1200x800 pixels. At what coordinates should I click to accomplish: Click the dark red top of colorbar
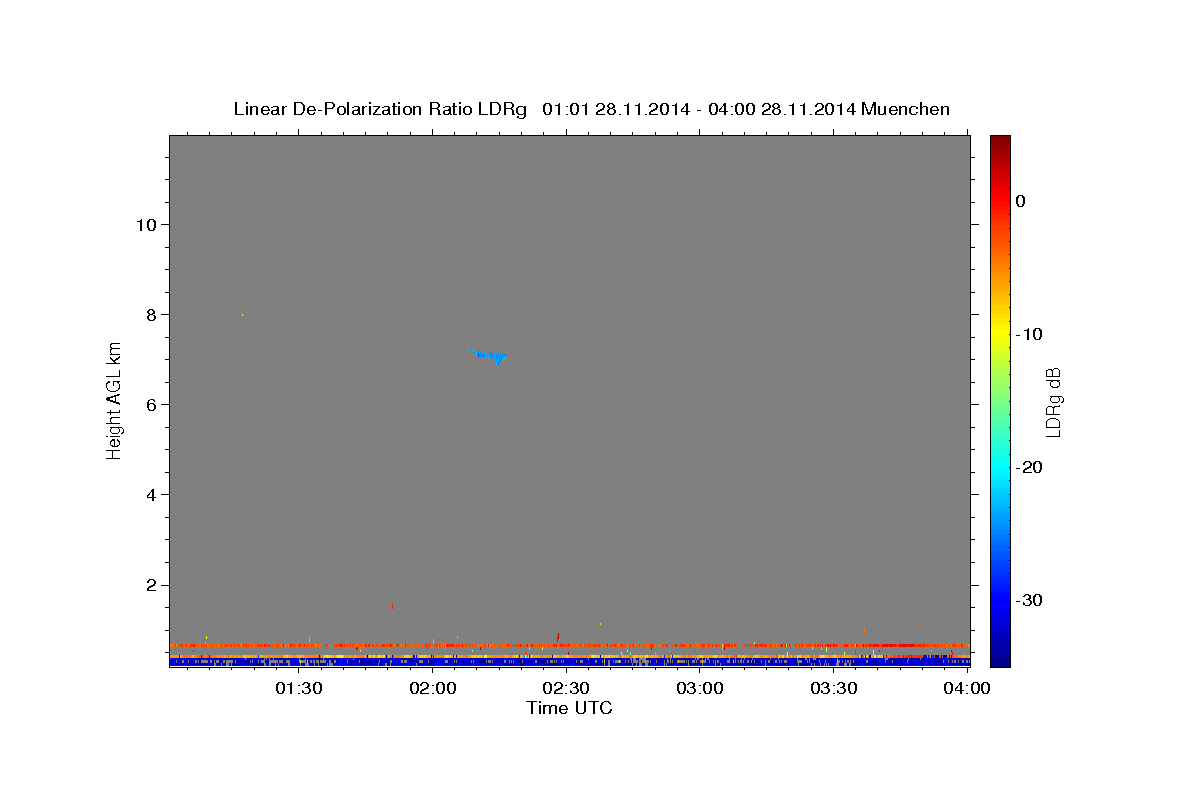[1000, 142]
